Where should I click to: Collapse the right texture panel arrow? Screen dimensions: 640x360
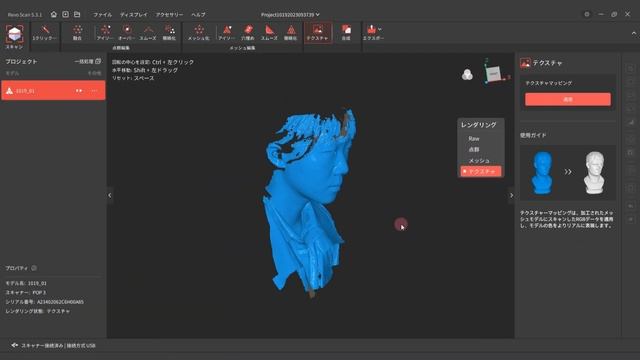tap(511, 195)
